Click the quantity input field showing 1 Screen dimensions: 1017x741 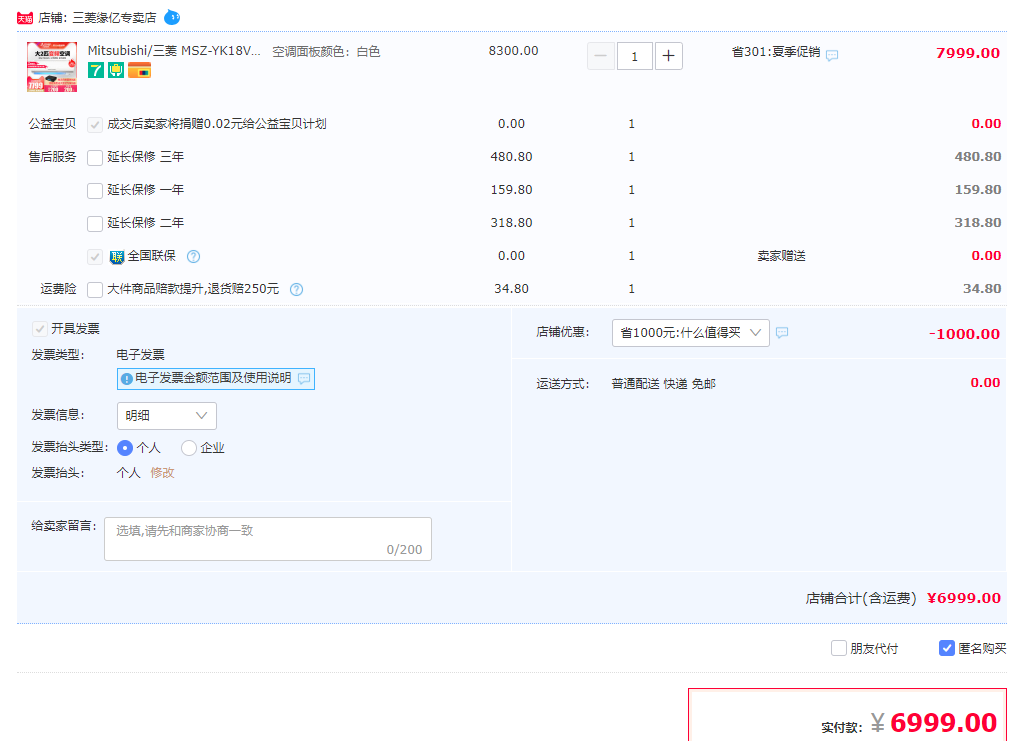click(x=634, y=56)
